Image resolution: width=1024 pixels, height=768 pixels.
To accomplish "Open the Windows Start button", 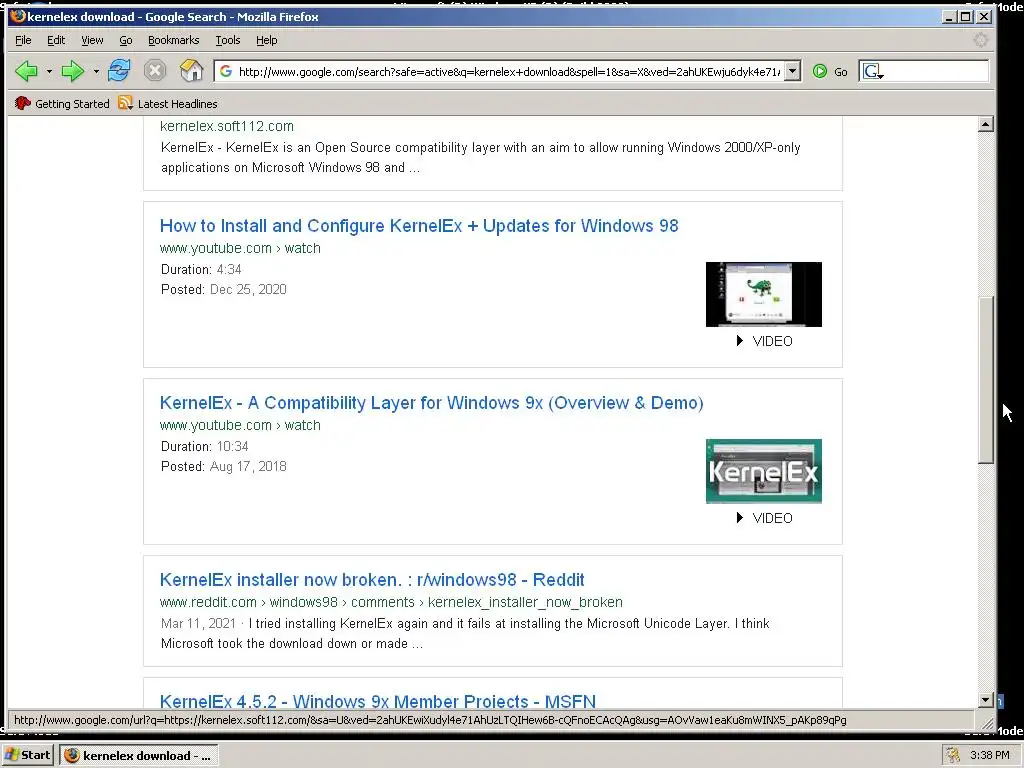I will [x=27, y=755].
